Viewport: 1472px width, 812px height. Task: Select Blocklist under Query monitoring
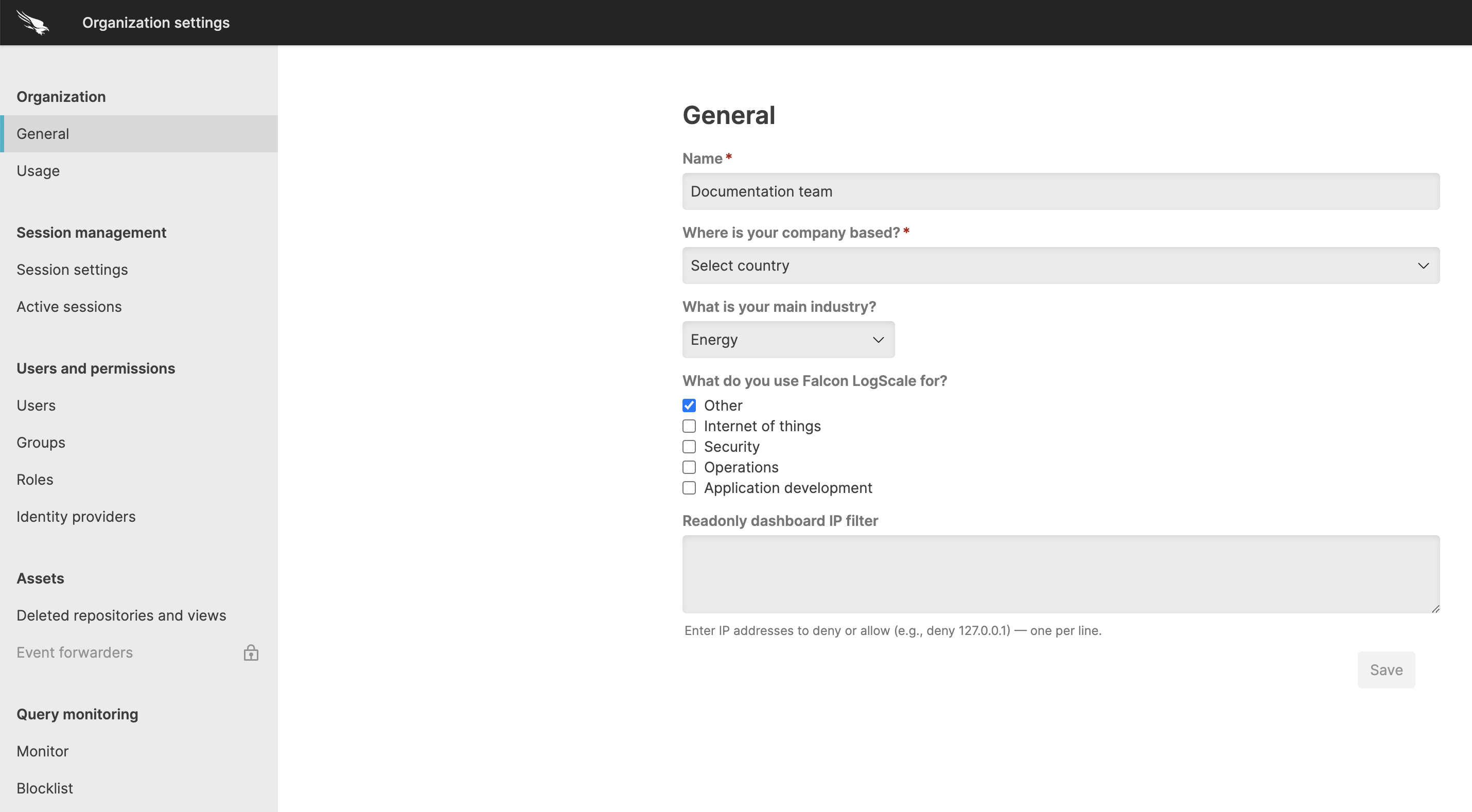(45, 788)
